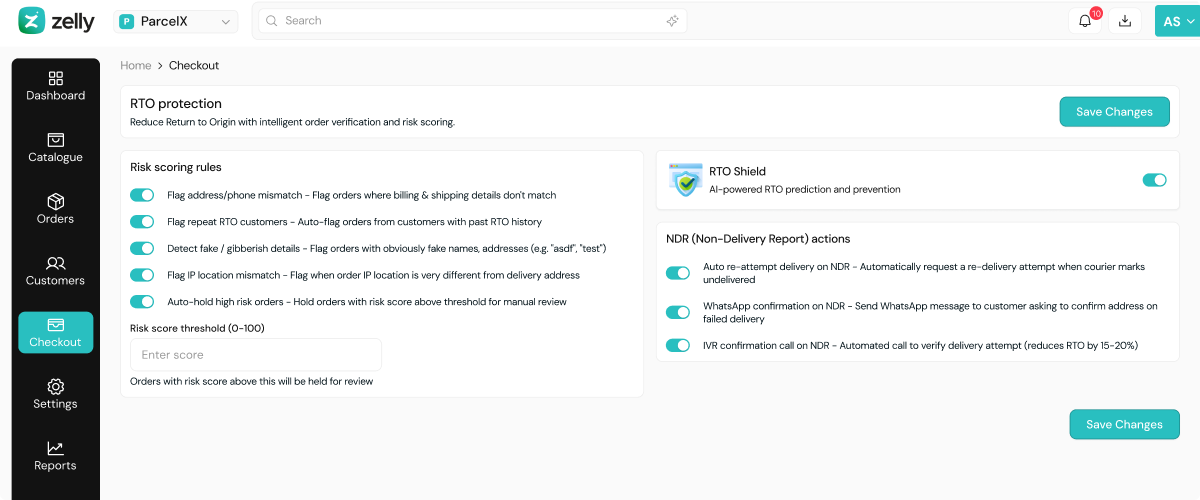The image size is (1200, 500).
Task: Toggle Detect fake / gibberish details
Action: (142, 248)
